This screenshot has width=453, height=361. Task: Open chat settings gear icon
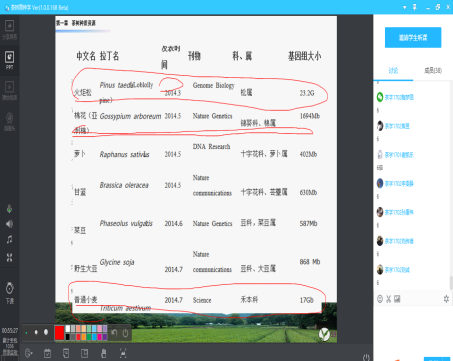pos(446,299)
